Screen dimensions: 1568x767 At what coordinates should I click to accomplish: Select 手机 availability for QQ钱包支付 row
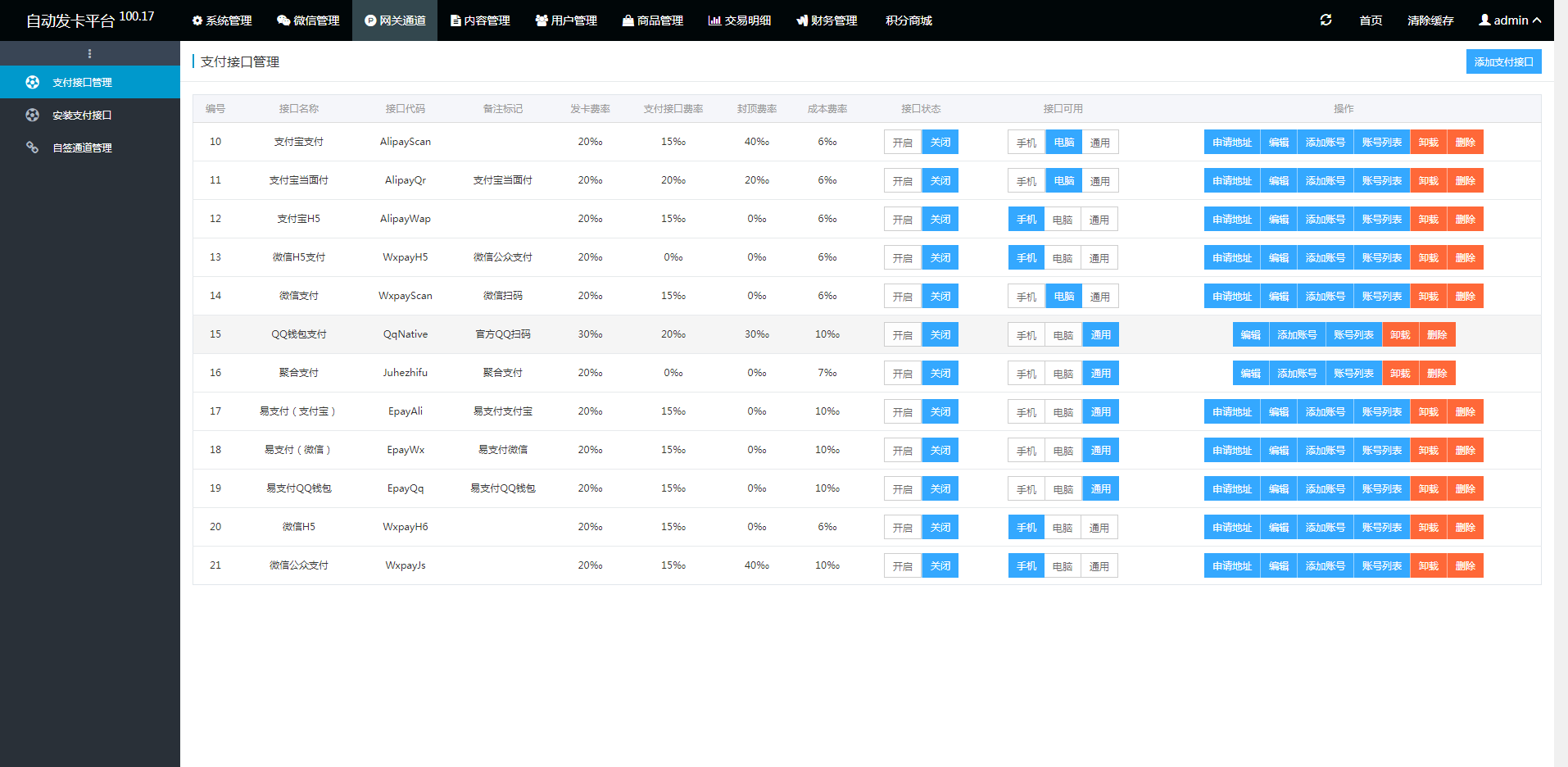[x=1026, y=335]
